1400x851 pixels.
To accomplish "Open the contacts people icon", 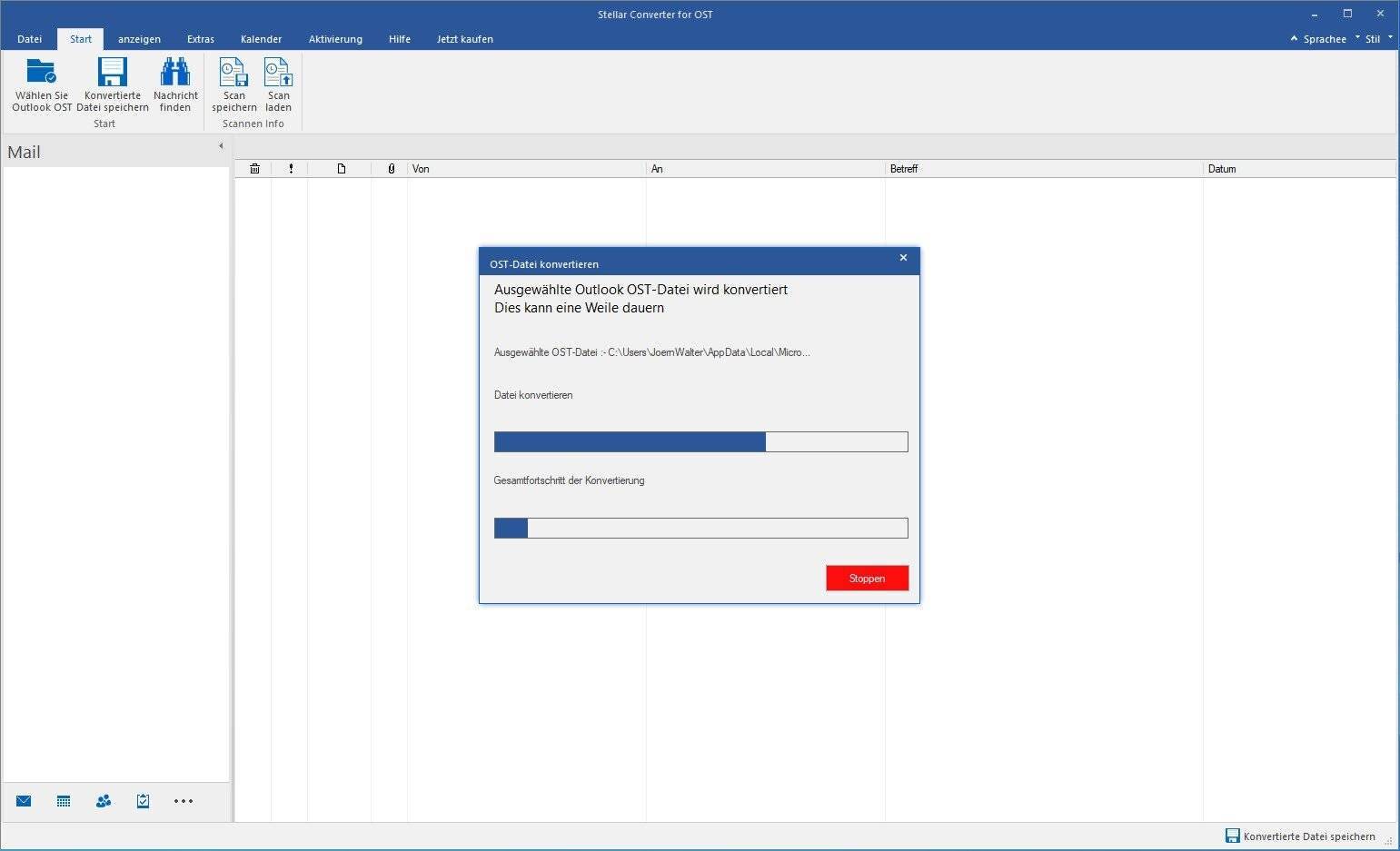I will 104,801.
